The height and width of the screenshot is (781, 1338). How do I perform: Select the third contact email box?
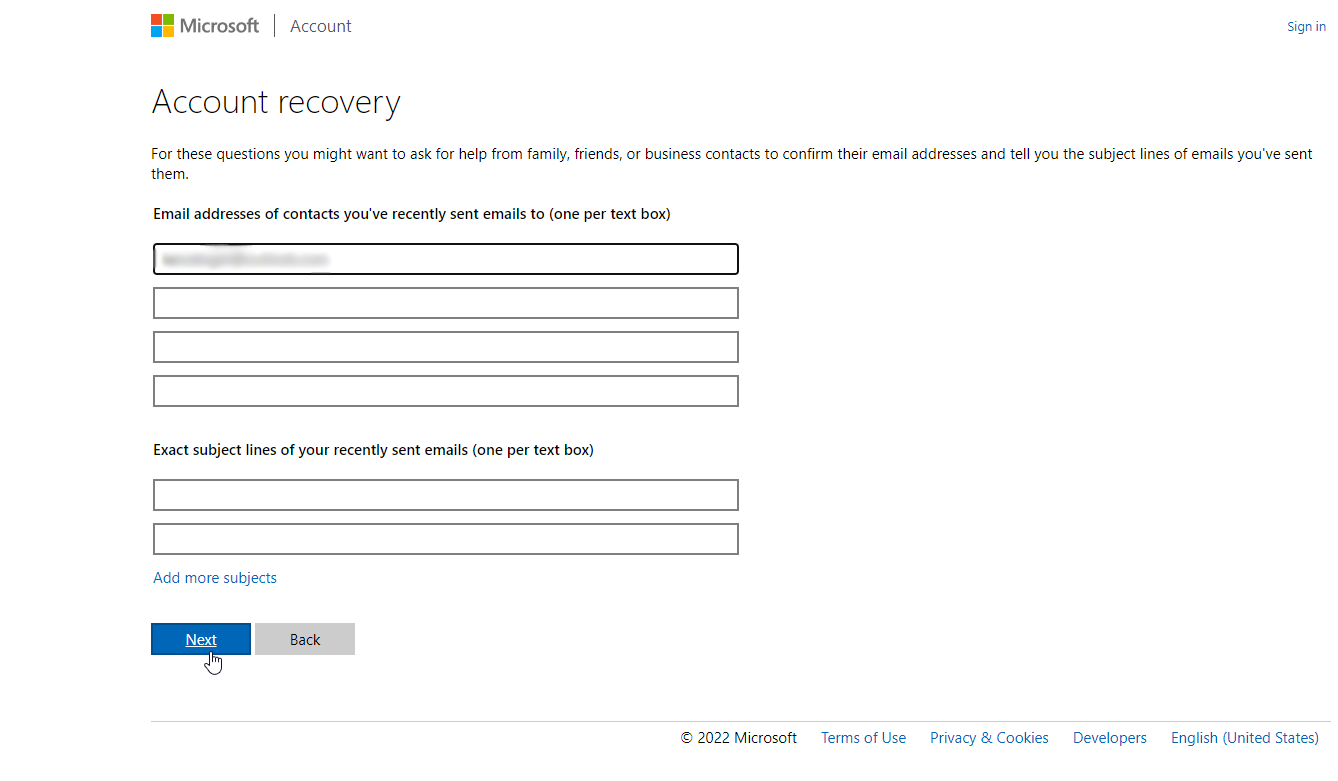[446, 347]
